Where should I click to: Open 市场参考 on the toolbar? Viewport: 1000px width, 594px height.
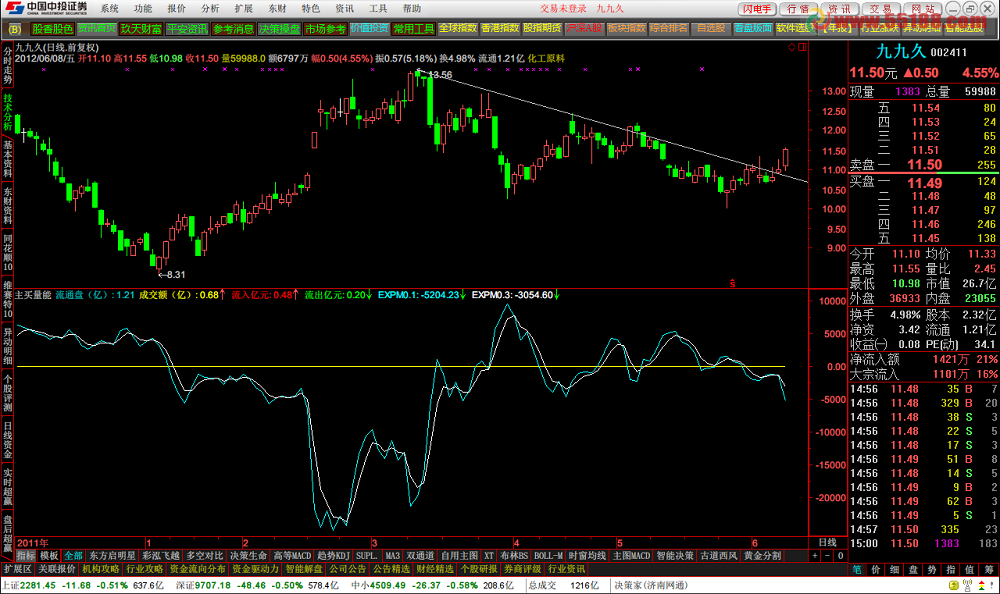click(x=325, y=29)
